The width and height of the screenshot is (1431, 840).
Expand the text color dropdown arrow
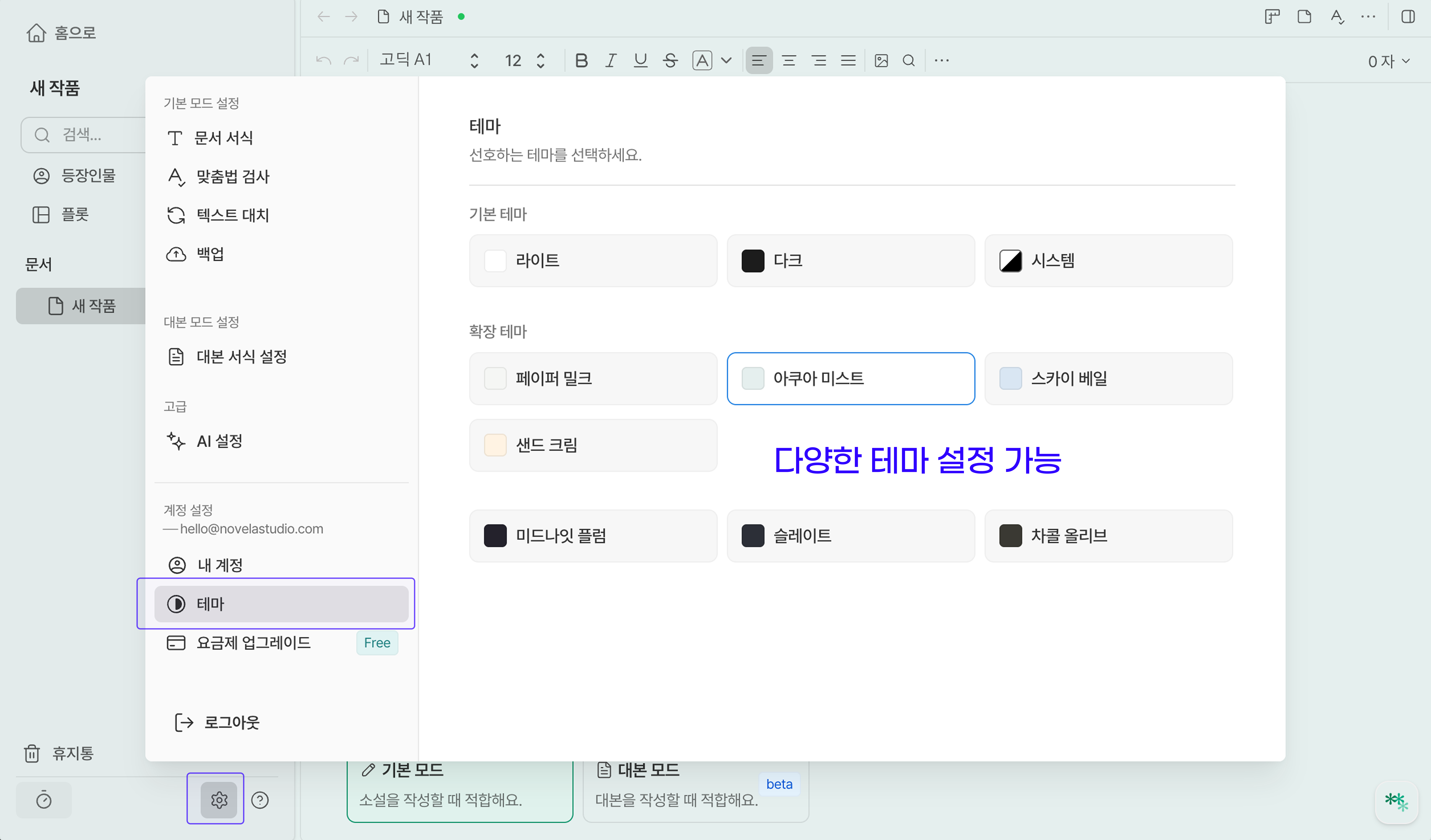click(x=726, y=60)
